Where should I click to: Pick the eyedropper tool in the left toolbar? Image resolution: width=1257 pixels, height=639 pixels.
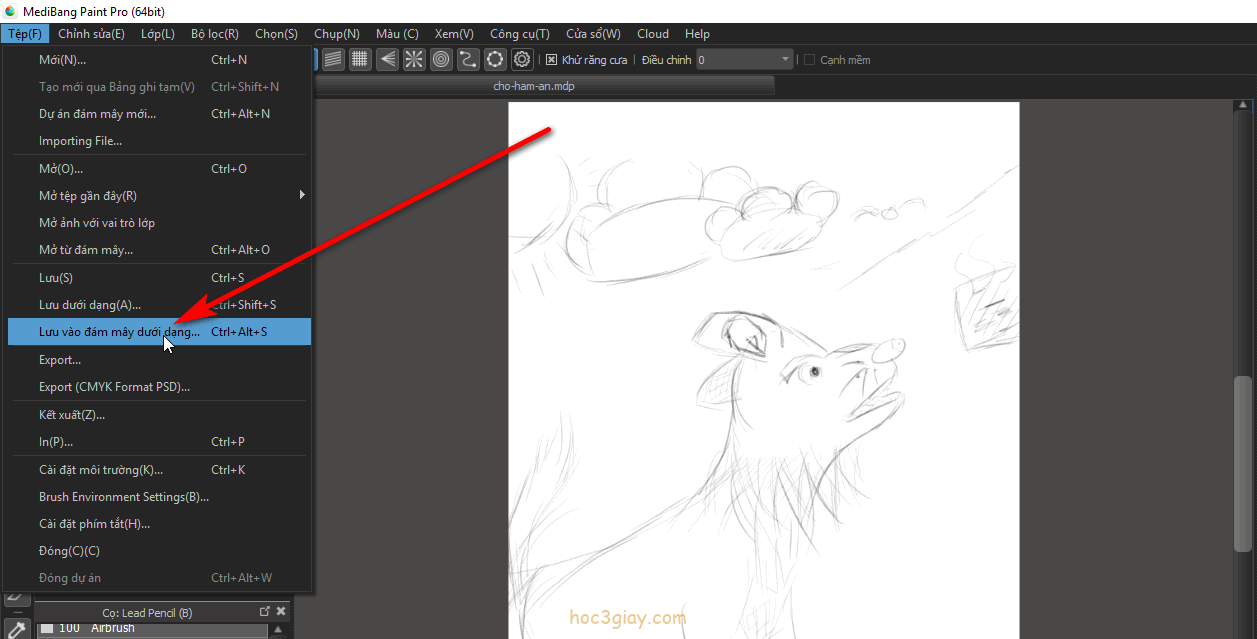(16, 629)
